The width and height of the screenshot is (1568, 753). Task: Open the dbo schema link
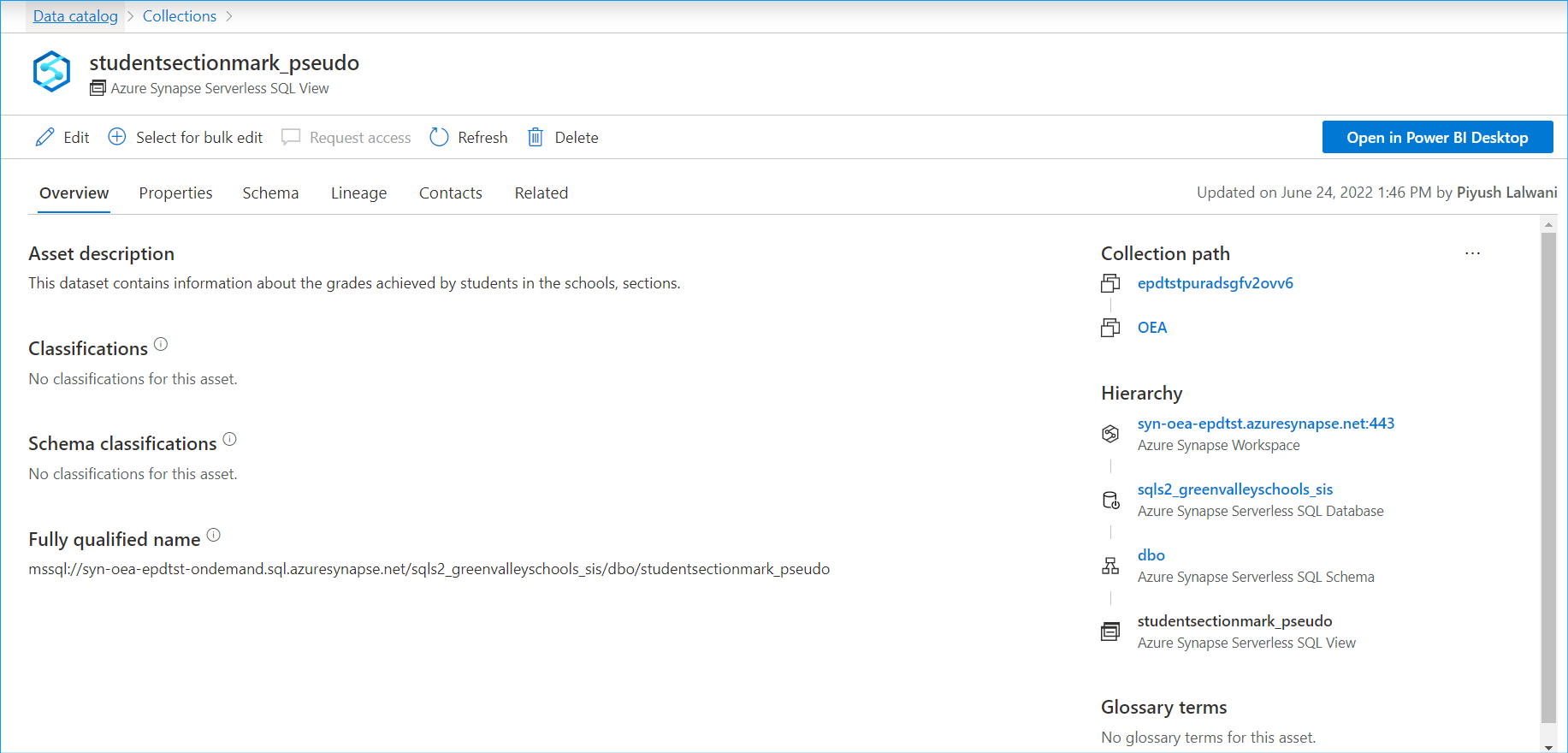tap(1151, 555)
